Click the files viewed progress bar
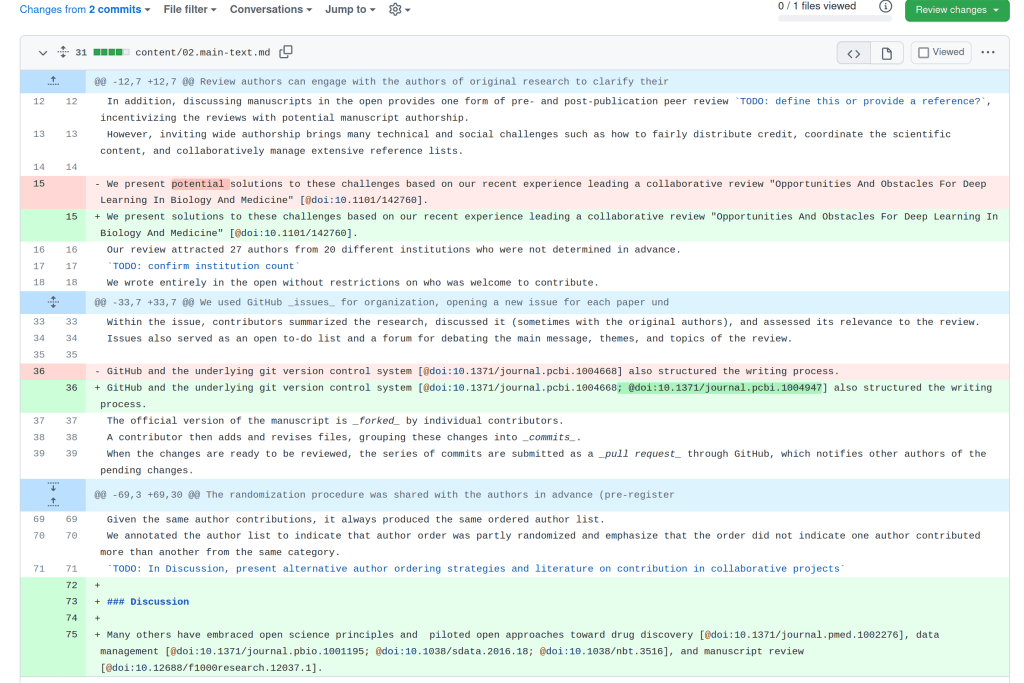Image resolution: width=1024 pixels, height=683 pixels. [834, 18]
